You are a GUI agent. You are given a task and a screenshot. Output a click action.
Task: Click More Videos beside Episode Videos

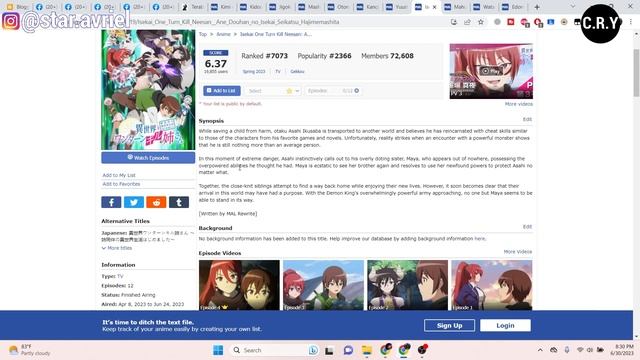click(x=518, y=252)
